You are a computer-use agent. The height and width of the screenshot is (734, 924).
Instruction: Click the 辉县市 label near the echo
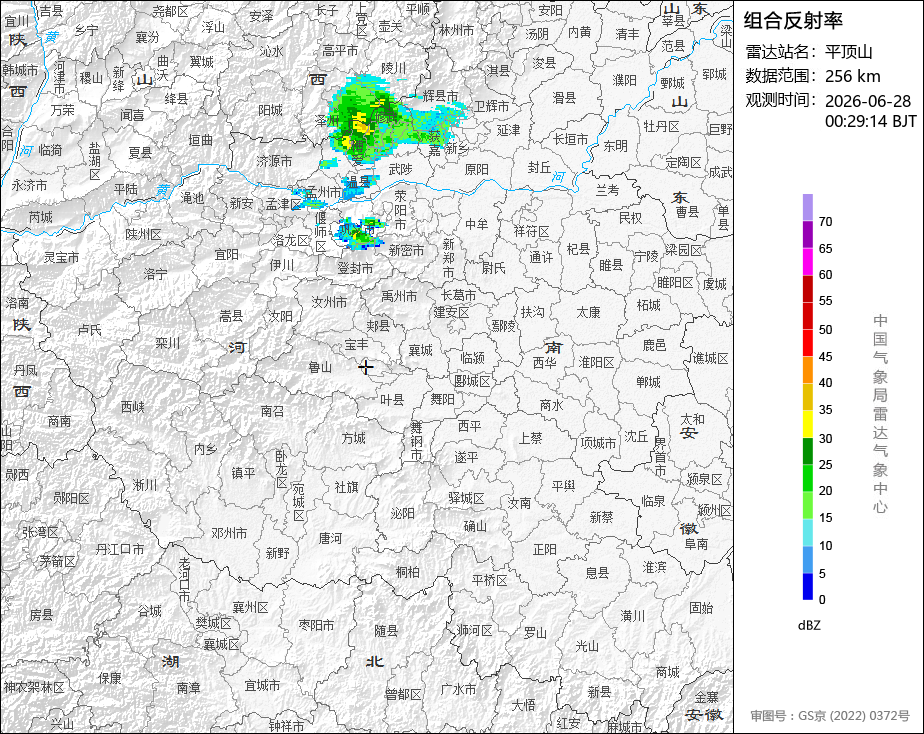(441, 96)
